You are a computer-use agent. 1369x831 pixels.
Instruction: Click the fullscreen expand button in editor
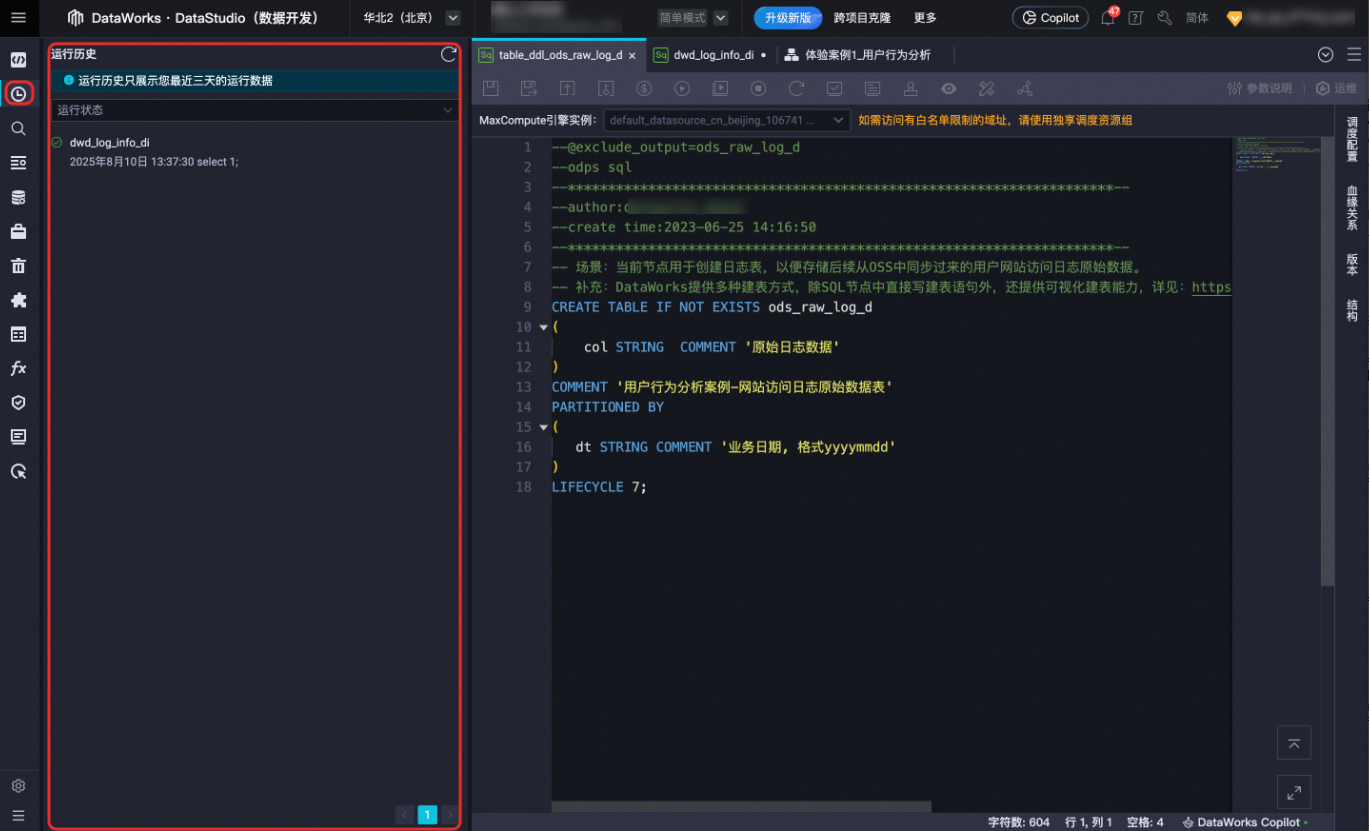1293,792
